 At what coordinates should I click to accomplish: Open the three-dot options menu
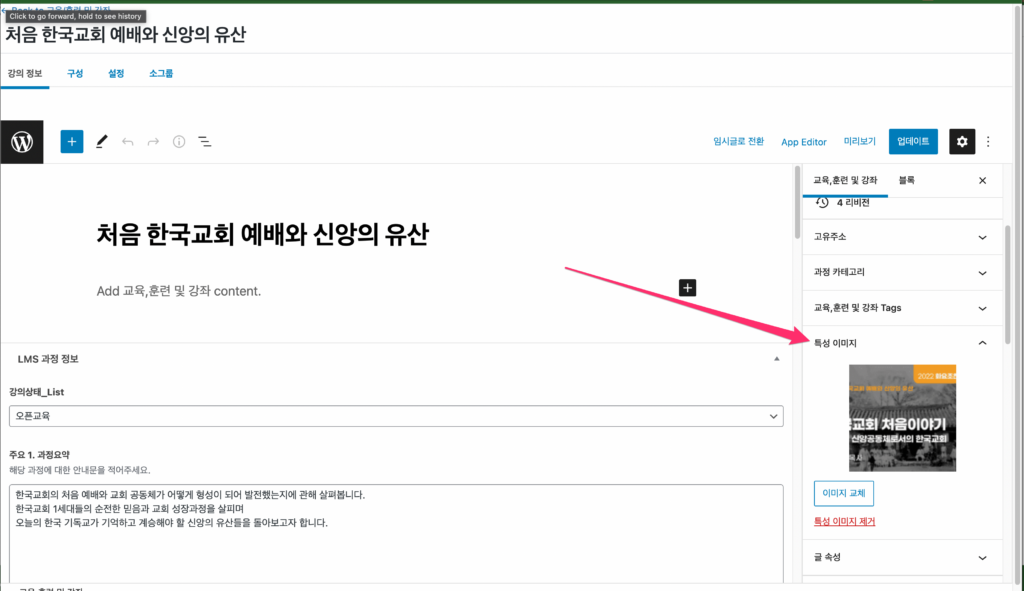click(x=988, y=142)
